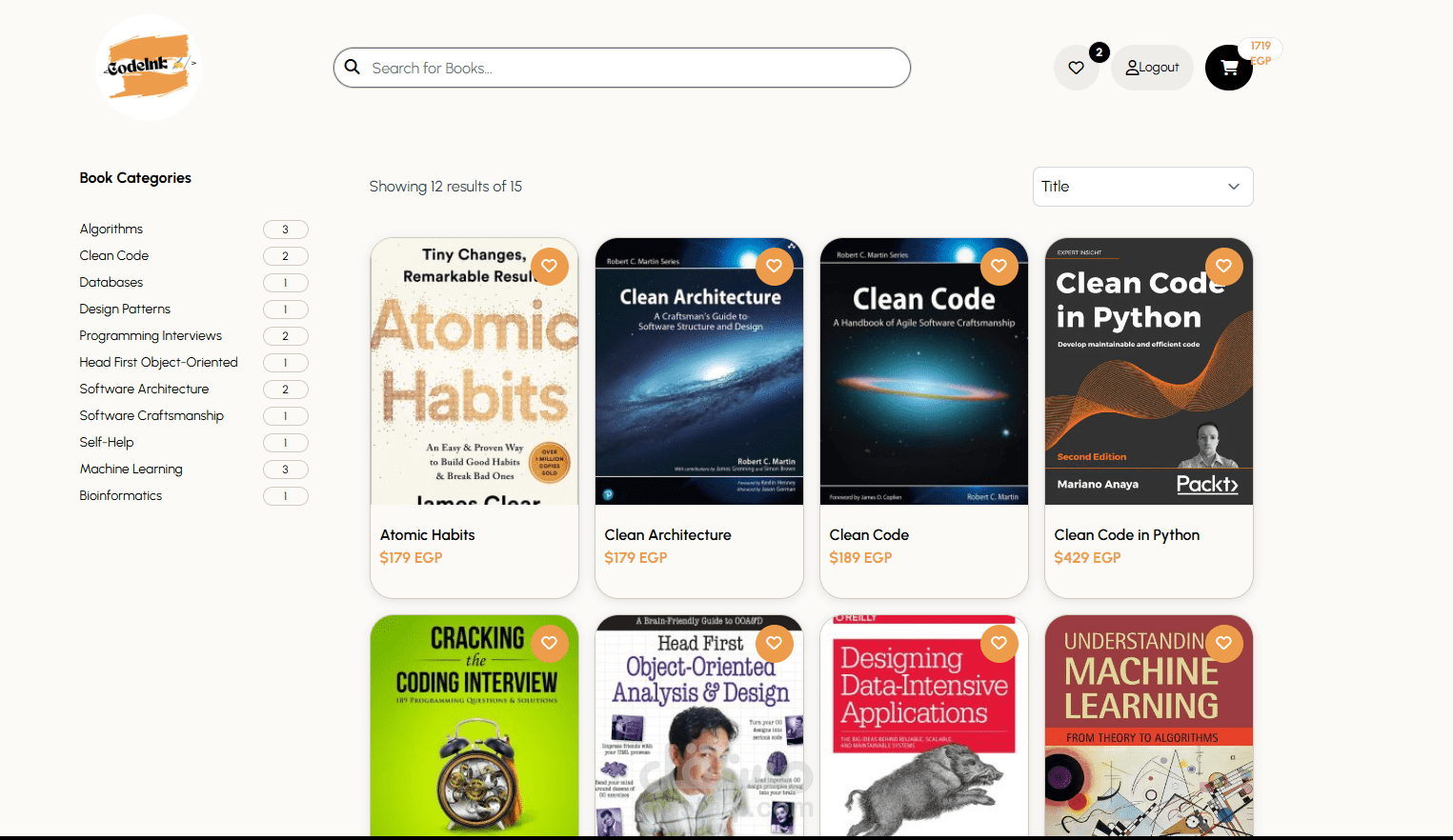Open the Bioinformatics category

click(x=121, y=496)
